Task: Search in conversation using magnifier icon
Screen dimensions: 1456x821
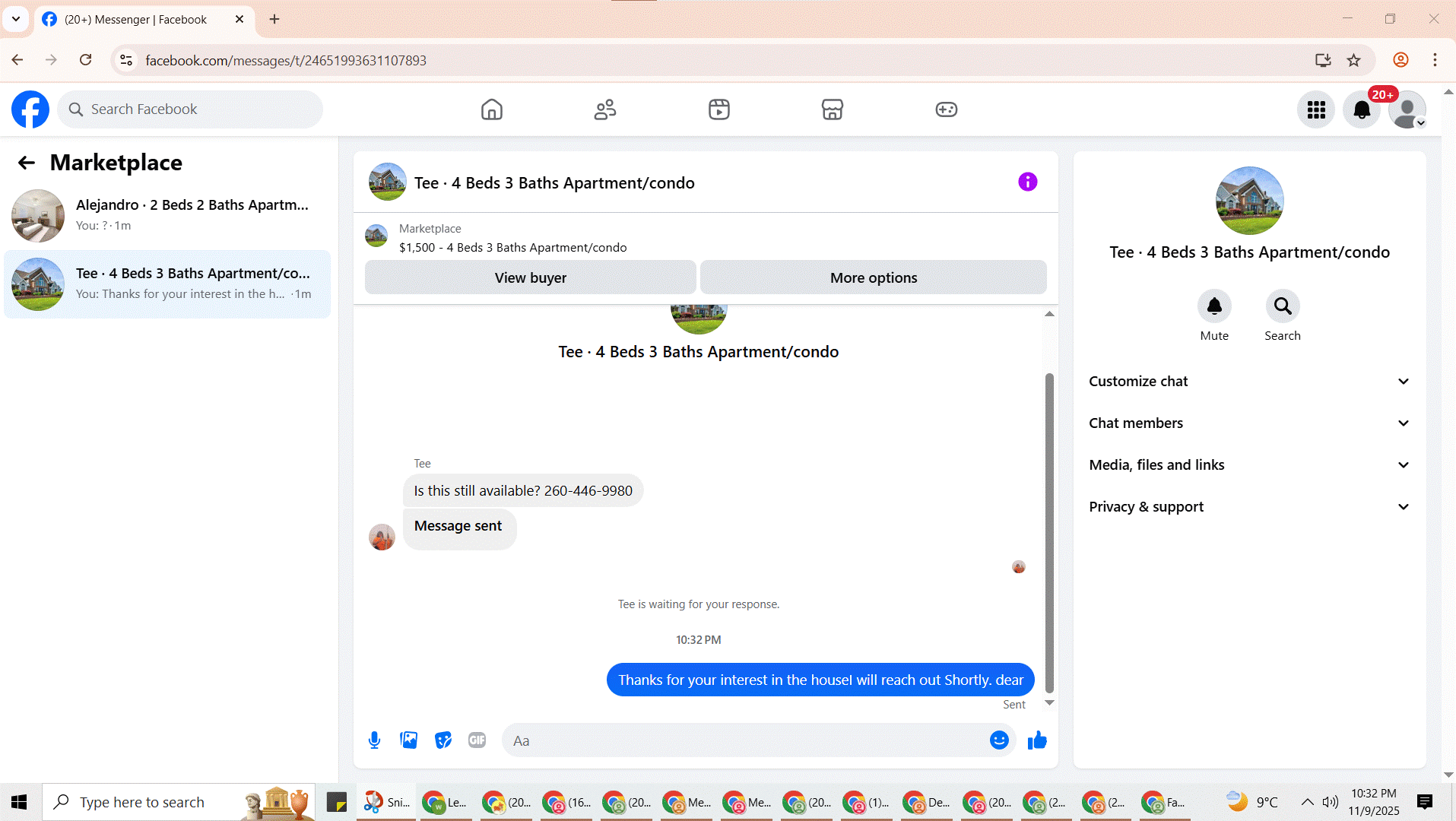Action: click(x=1283, y=306)
